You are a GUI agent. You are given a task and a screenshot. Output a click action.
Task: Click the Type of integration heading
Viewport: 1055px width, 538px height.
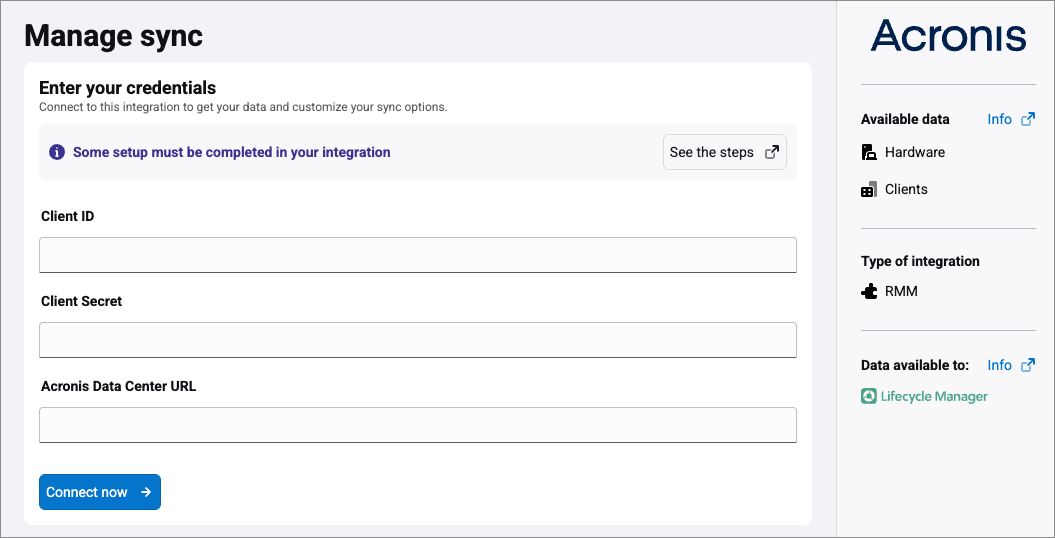click(920, 261)
